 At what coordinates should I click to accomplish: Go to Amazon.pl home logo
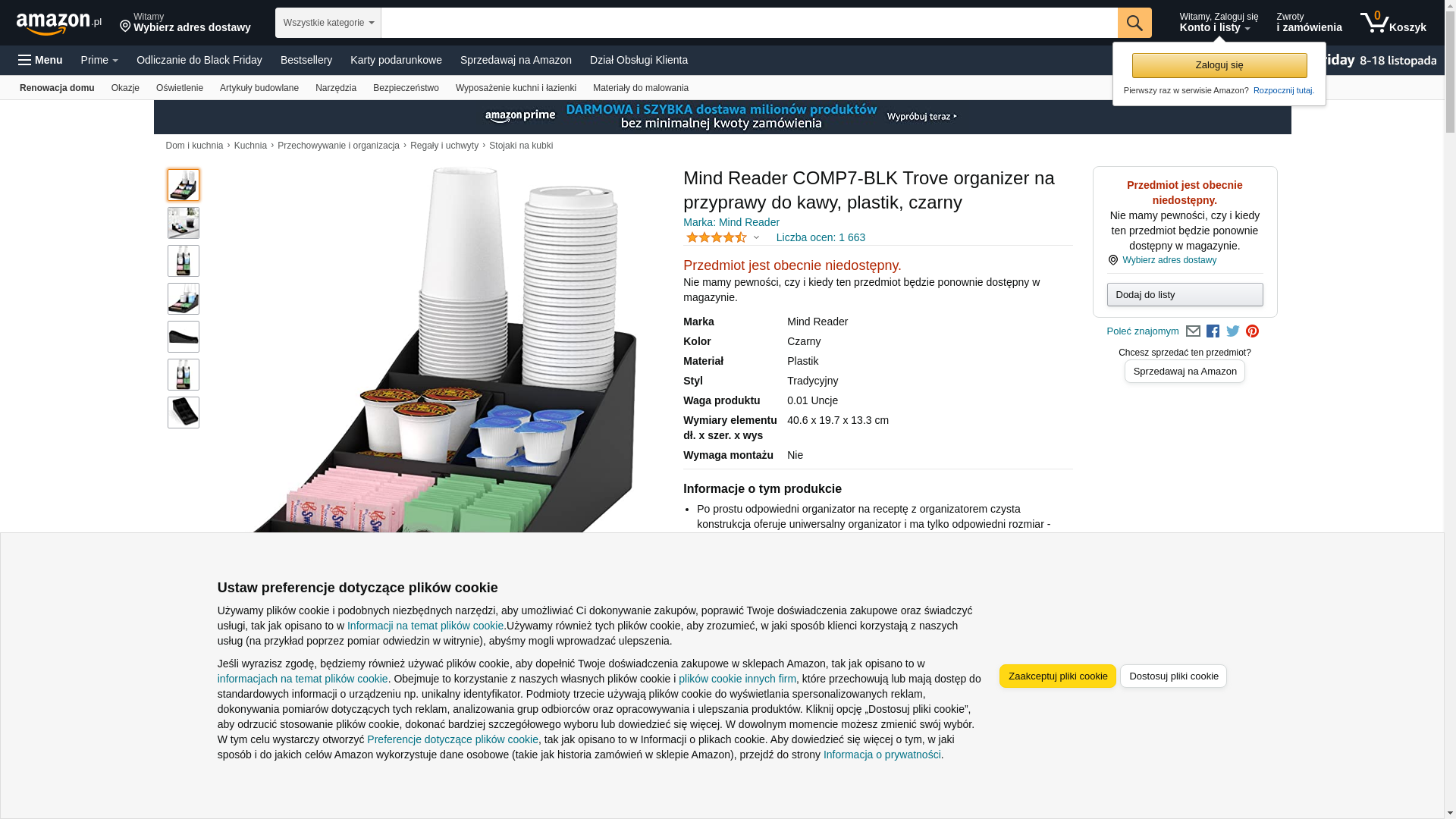pos(59,24)
